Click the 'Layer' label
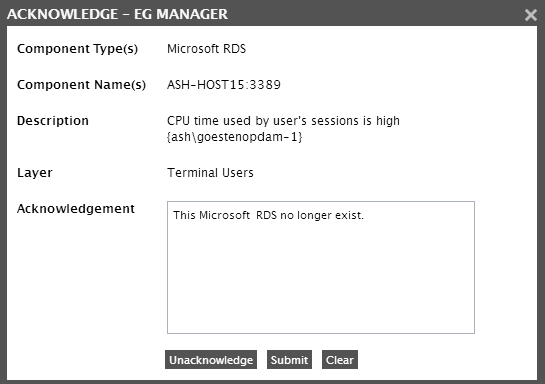The image size is (545, 384). (35, 173)
